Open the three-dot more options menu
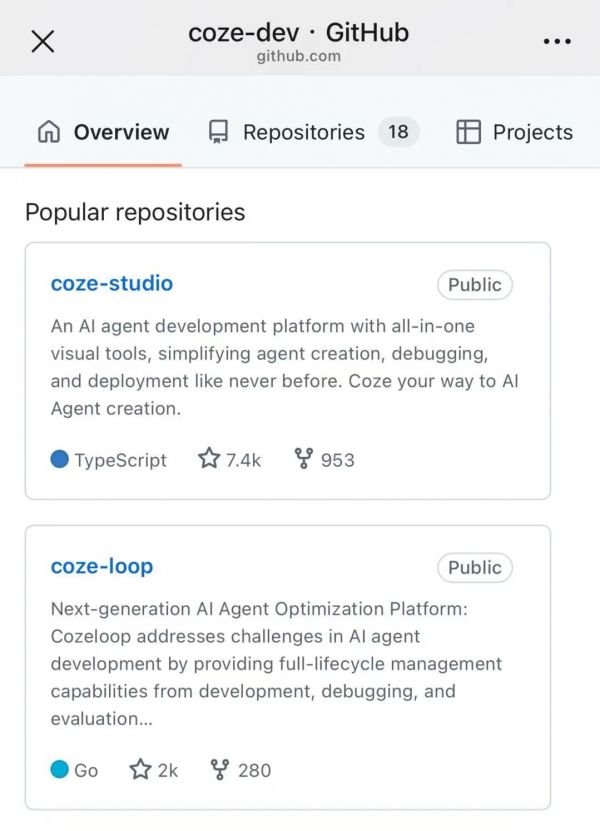 (556, 41)
